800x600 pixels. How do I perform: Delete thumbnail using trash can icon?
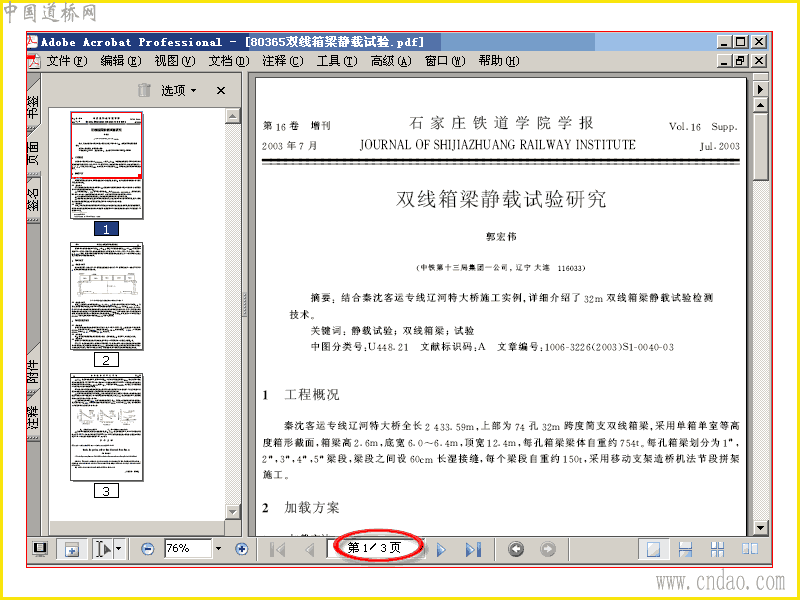144,90
